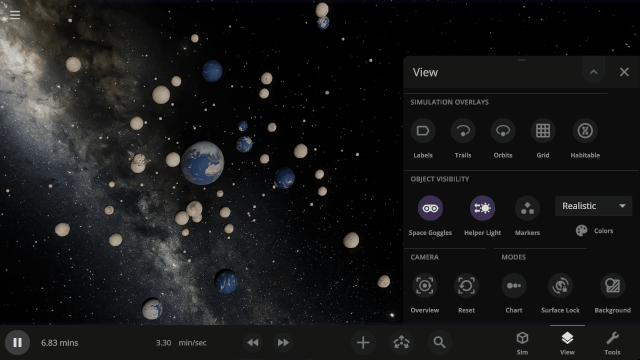This screenshot has height=360, width=640.
Task: Show Orbits overlay
Action: click(x=503, y=131)
